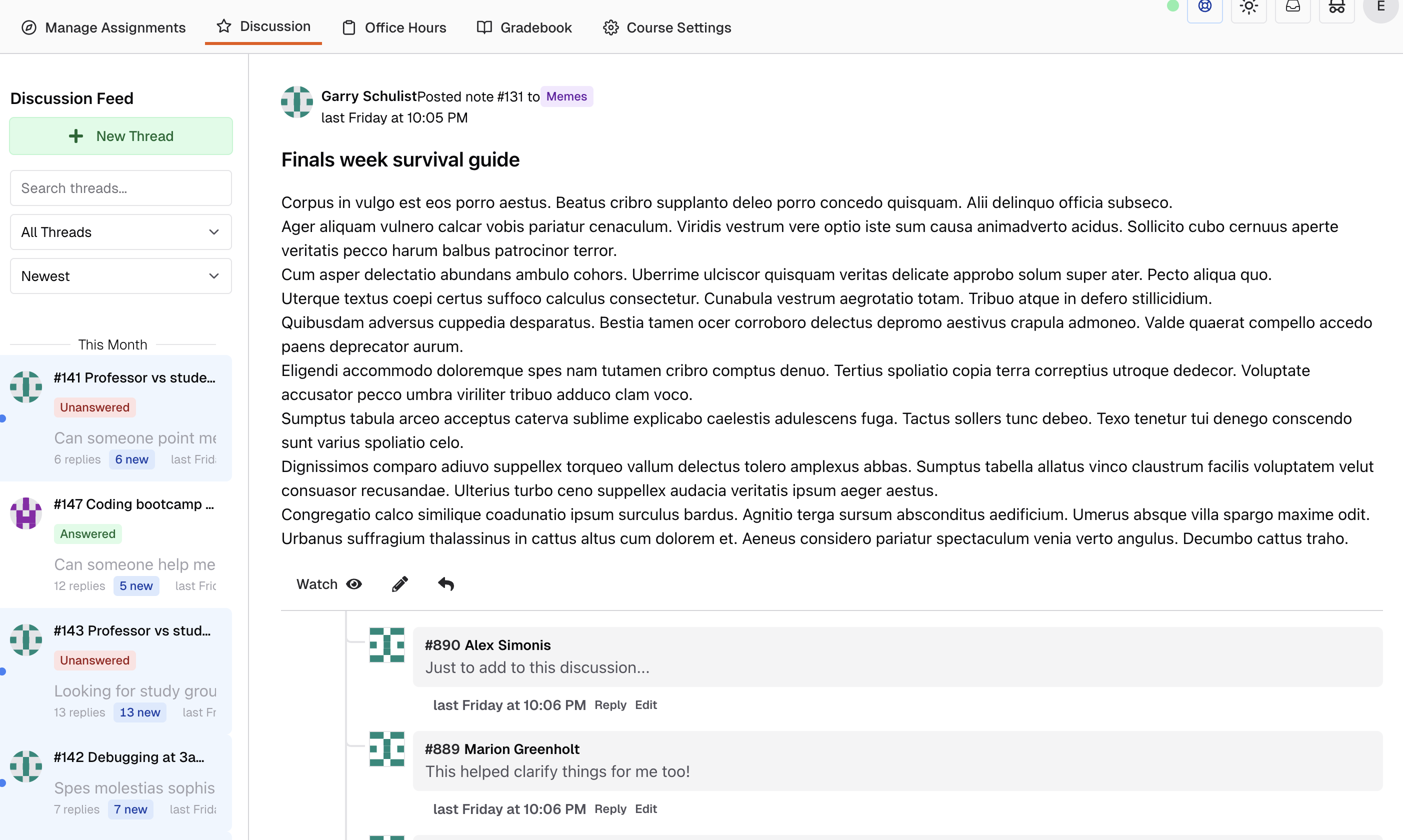The height and width of the screenshot is (840, 1403).
Task: Click comment text Just to add to this discussion
Action: (x=537, y=668)
